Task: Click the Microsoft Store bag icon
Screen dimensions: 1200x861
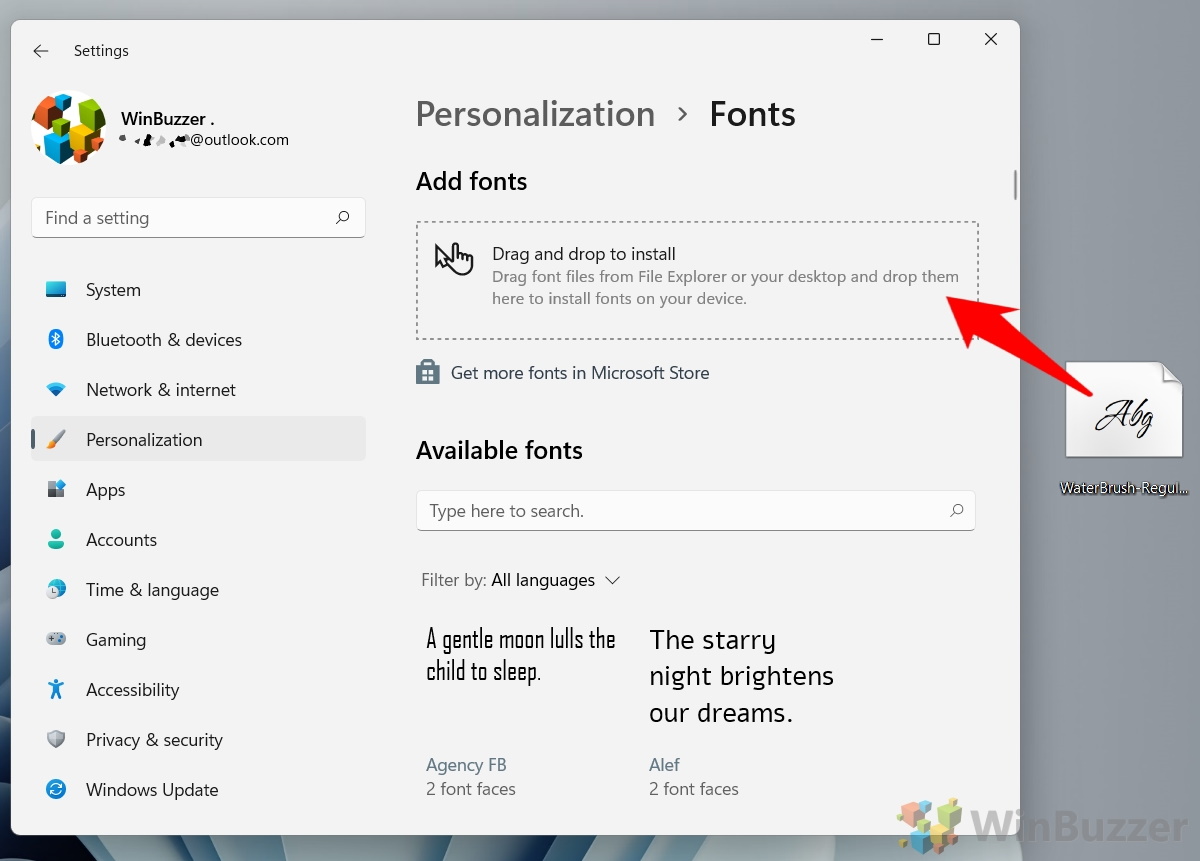Action: (x=428, y=371)
